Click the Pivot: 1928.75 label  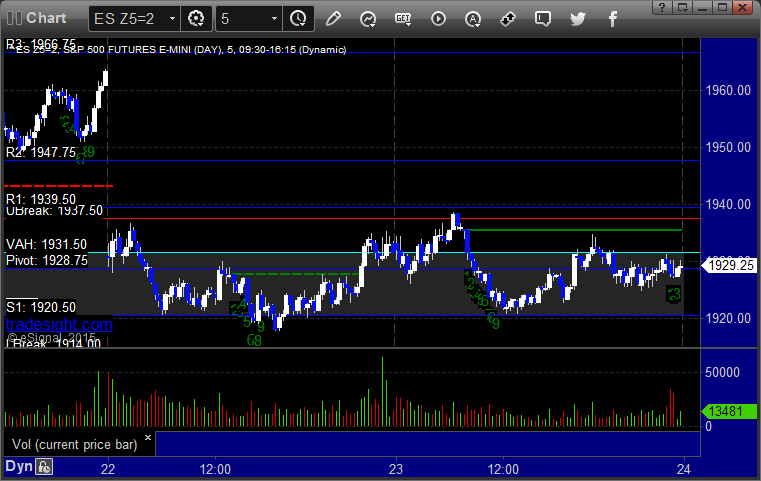(47, 260)
